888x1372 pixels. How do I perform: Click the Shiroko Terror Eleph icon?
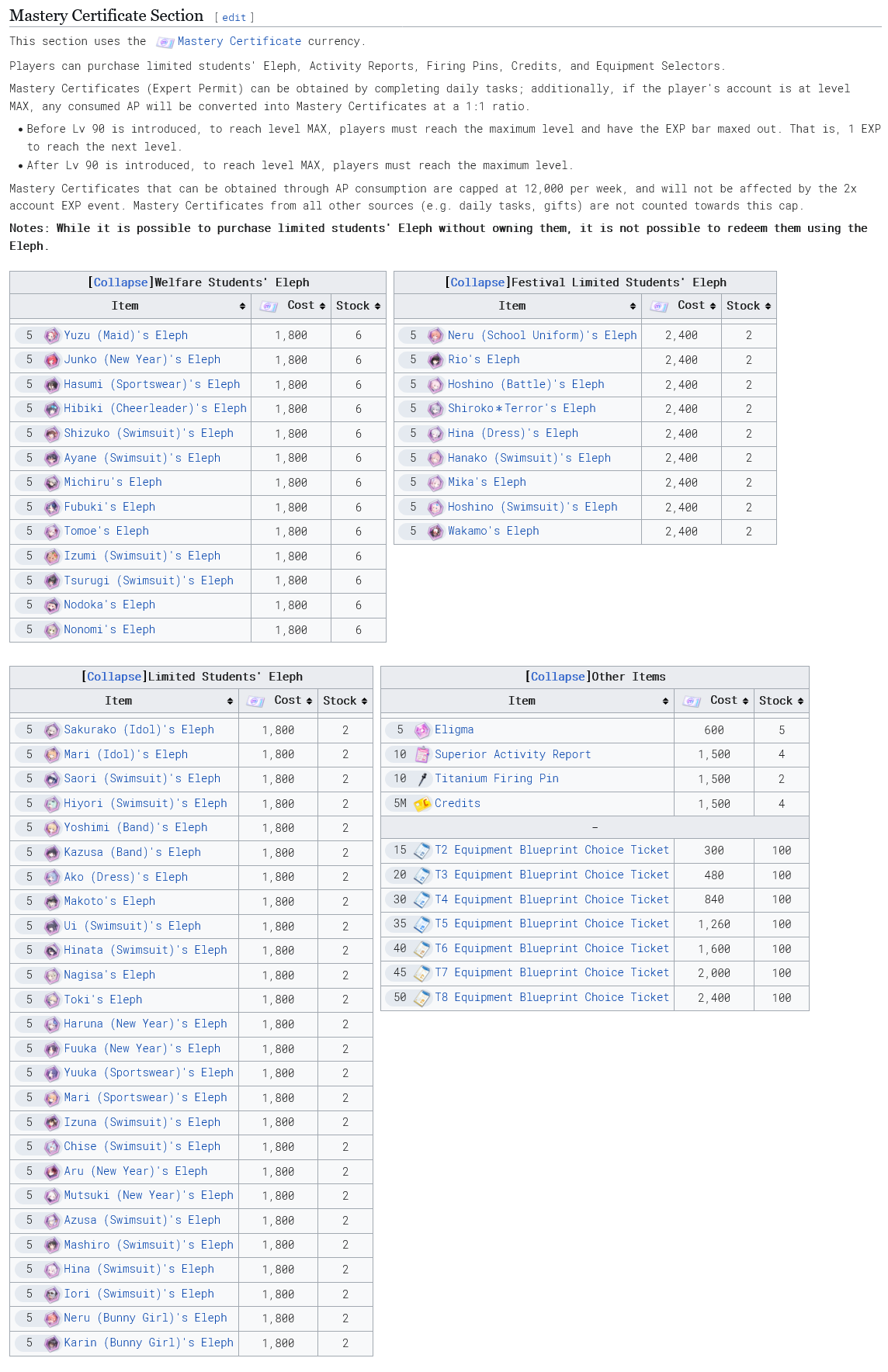click(435, 409)
